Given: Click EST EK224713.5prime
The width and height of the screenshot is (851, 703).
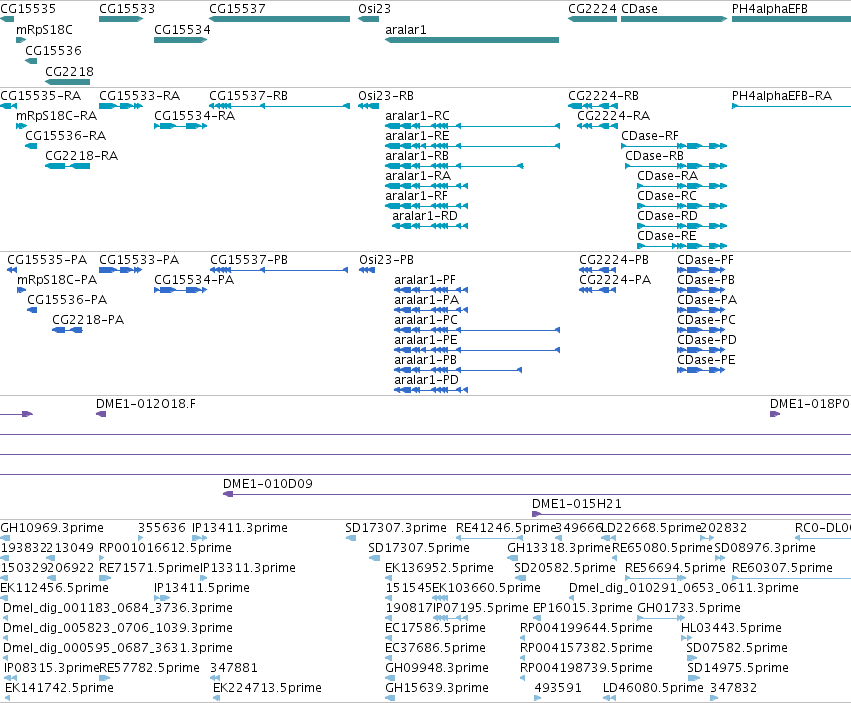Looking at the screenshot, I should pyautogui.click(x=217, y=698).
